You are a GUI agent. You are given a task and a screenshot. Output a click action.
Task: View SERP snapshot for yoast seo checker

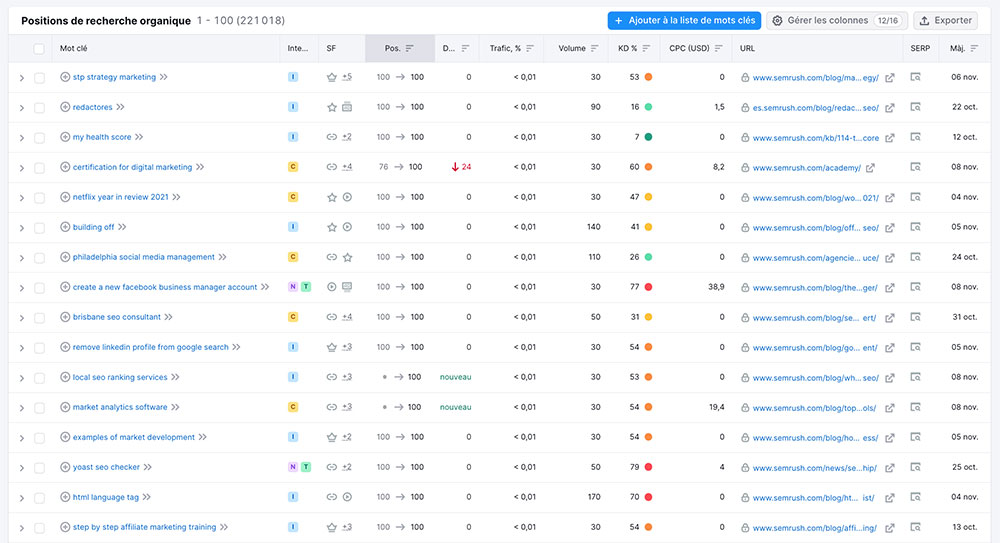tap(915, 467)
